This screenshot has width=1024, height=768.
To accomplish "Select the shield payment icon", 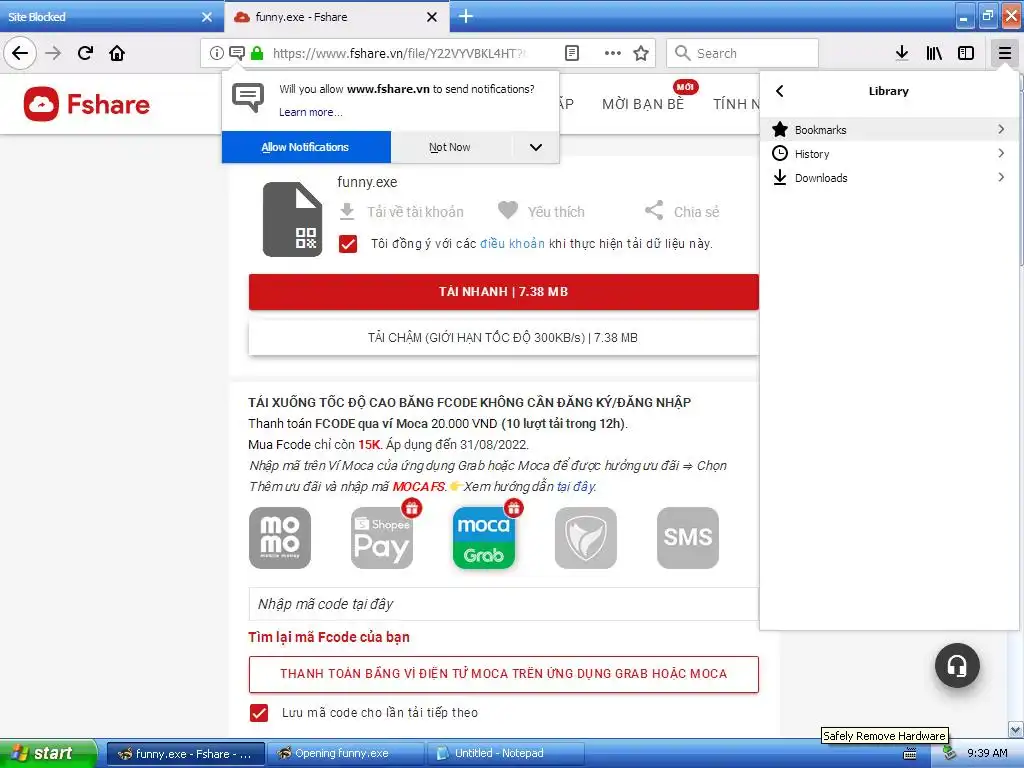I will click(586, 537).
